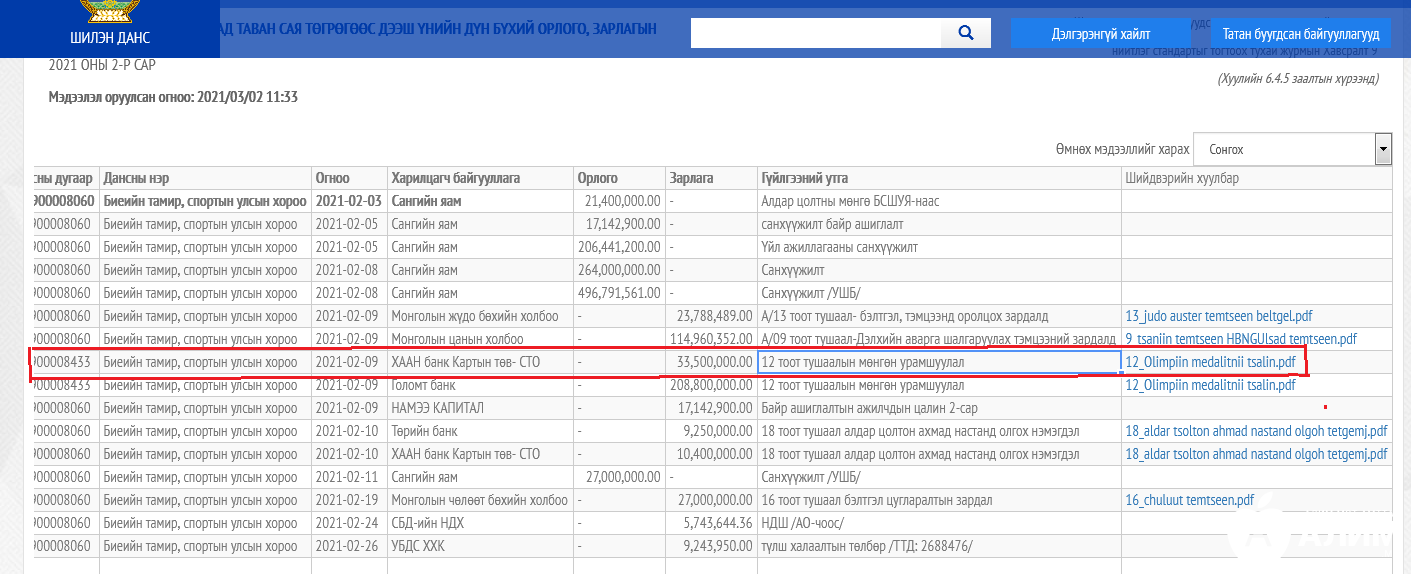Open 16_chuluut temtseen.pdf
The image size is (1411, 574).
click(1189, 500)
